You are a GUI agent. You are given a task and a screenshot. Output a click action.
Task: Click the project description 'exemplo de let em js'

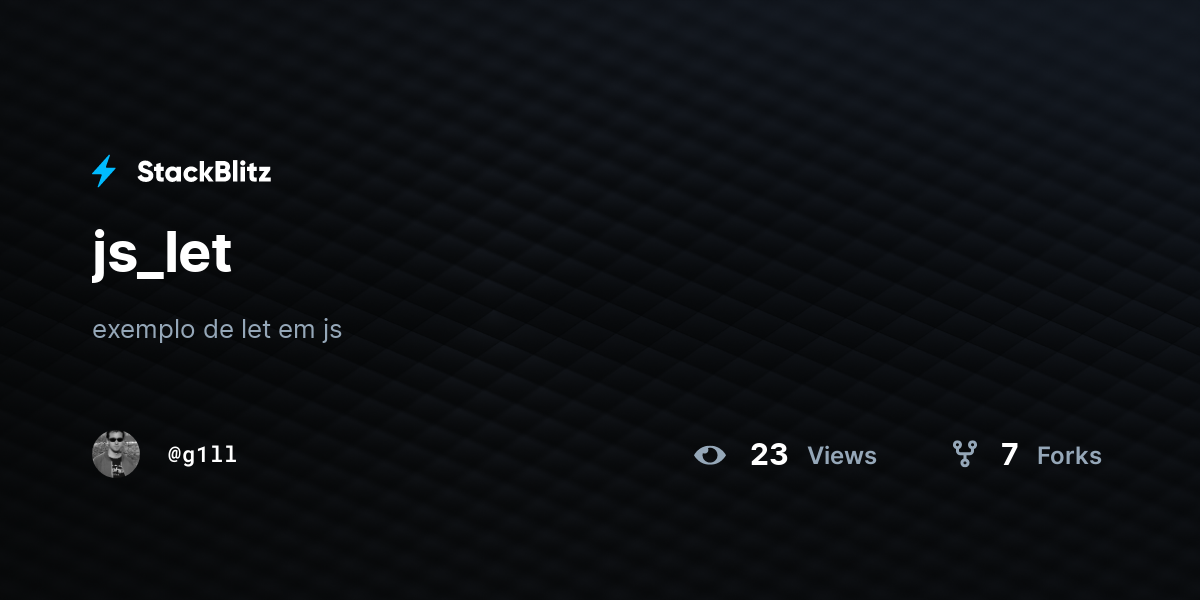pyautogui.click(x=217, y=329)
